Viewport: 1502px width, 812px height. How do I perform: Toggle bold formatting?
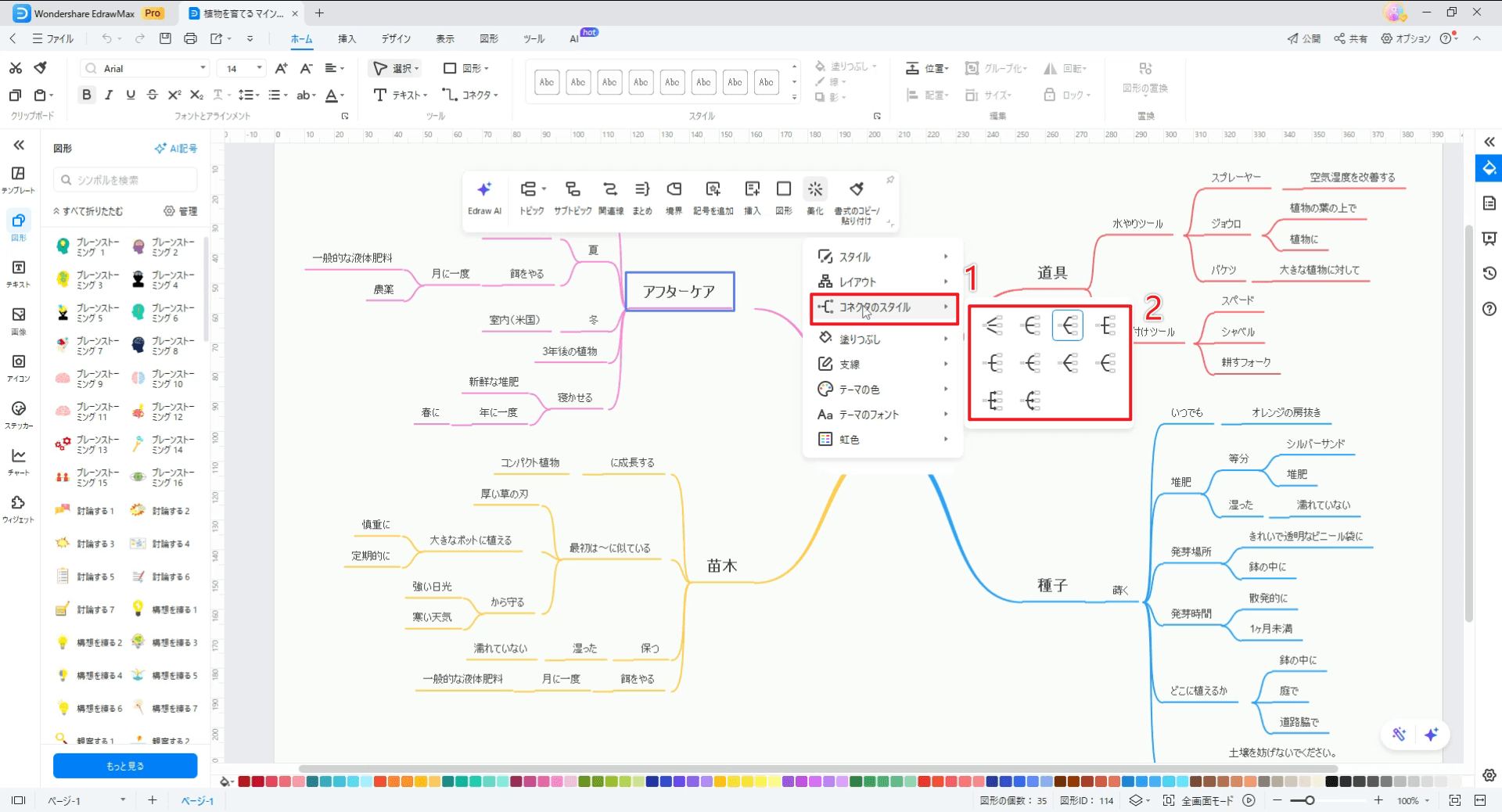tap(87, 95)
